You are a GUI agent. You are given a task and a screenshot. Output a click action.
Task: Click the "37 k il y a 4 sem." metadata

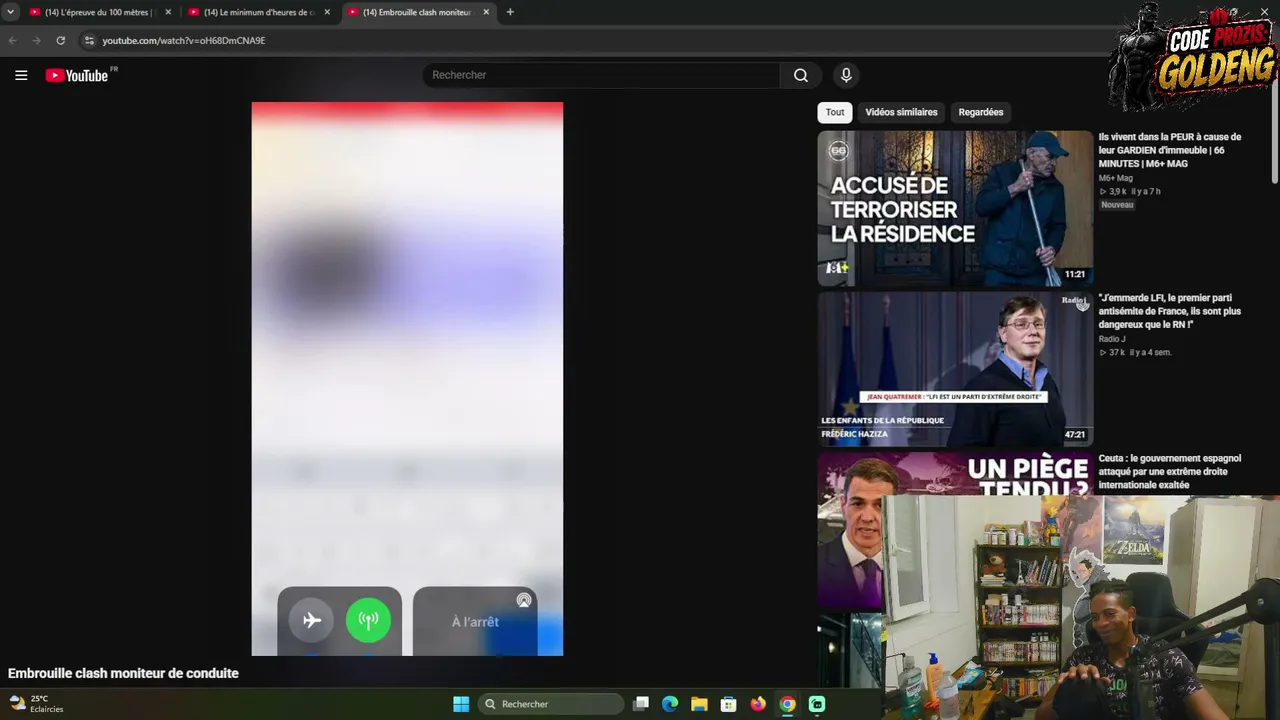[1135, 352]
